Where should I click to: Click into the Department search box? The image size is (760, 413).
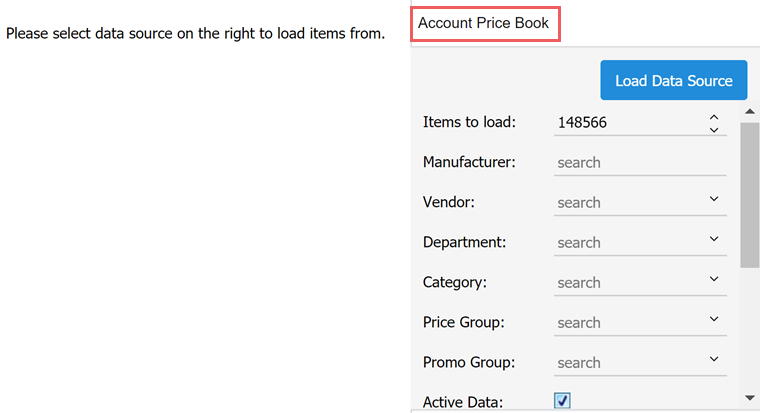(630, 242)
